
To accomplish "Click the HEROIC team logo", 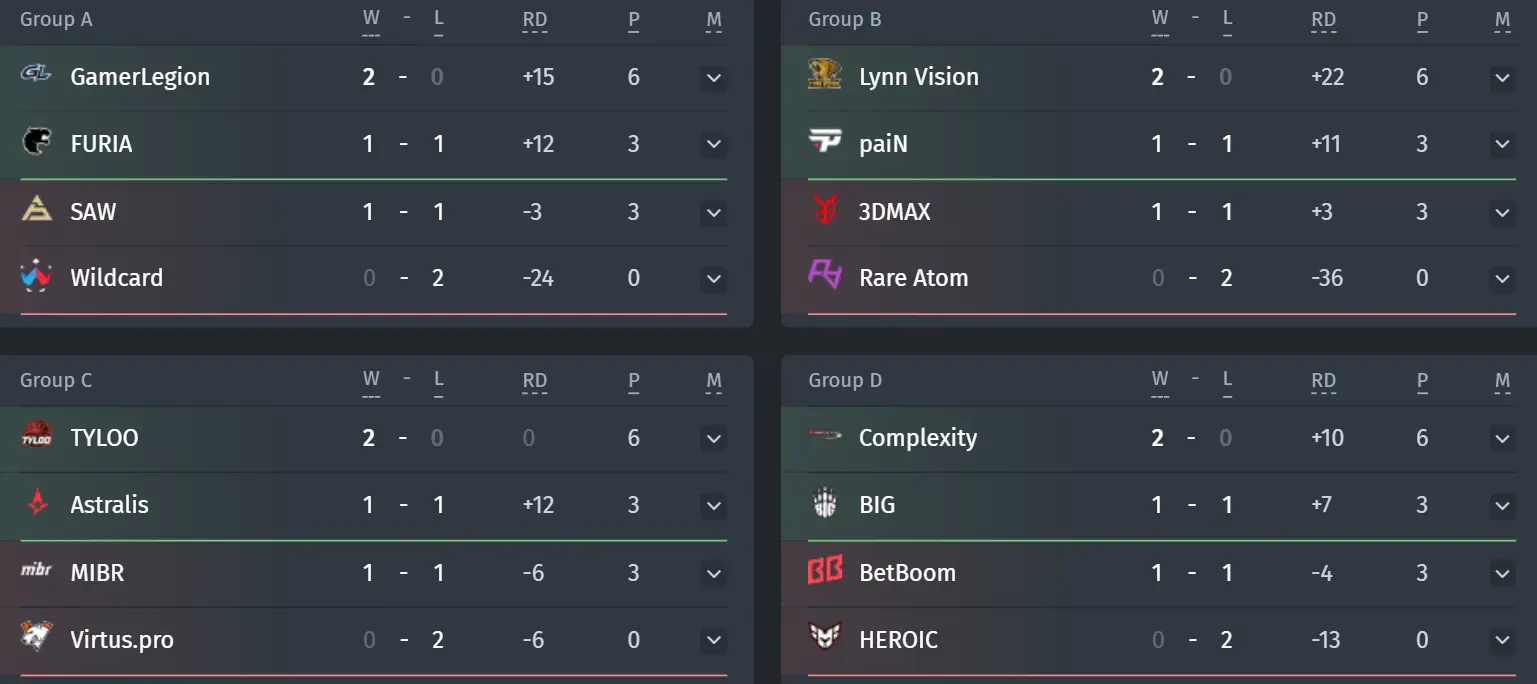I will pos(825,637).
